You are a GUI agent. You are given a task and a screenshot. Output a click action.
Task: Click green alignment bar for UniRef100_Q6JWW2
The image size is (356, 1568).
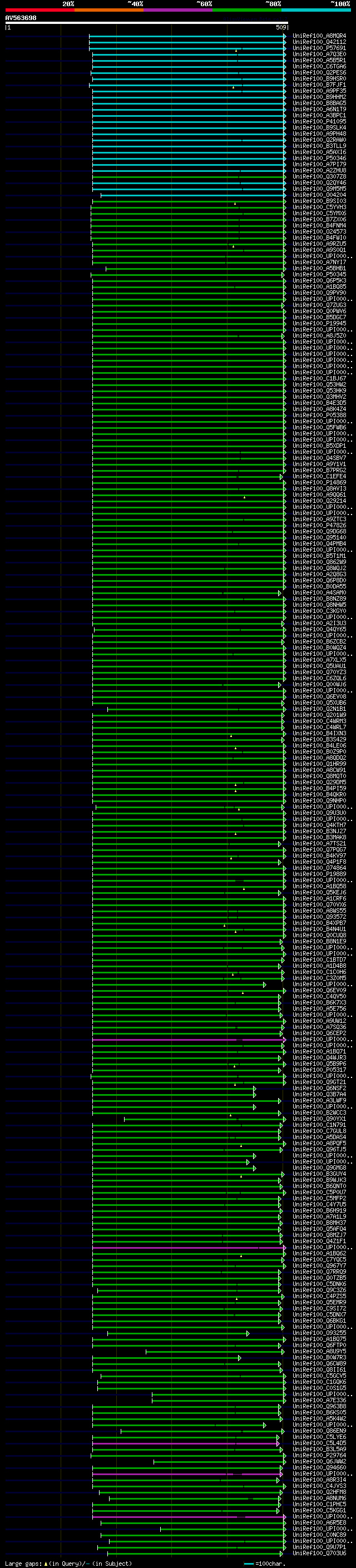220,1461
